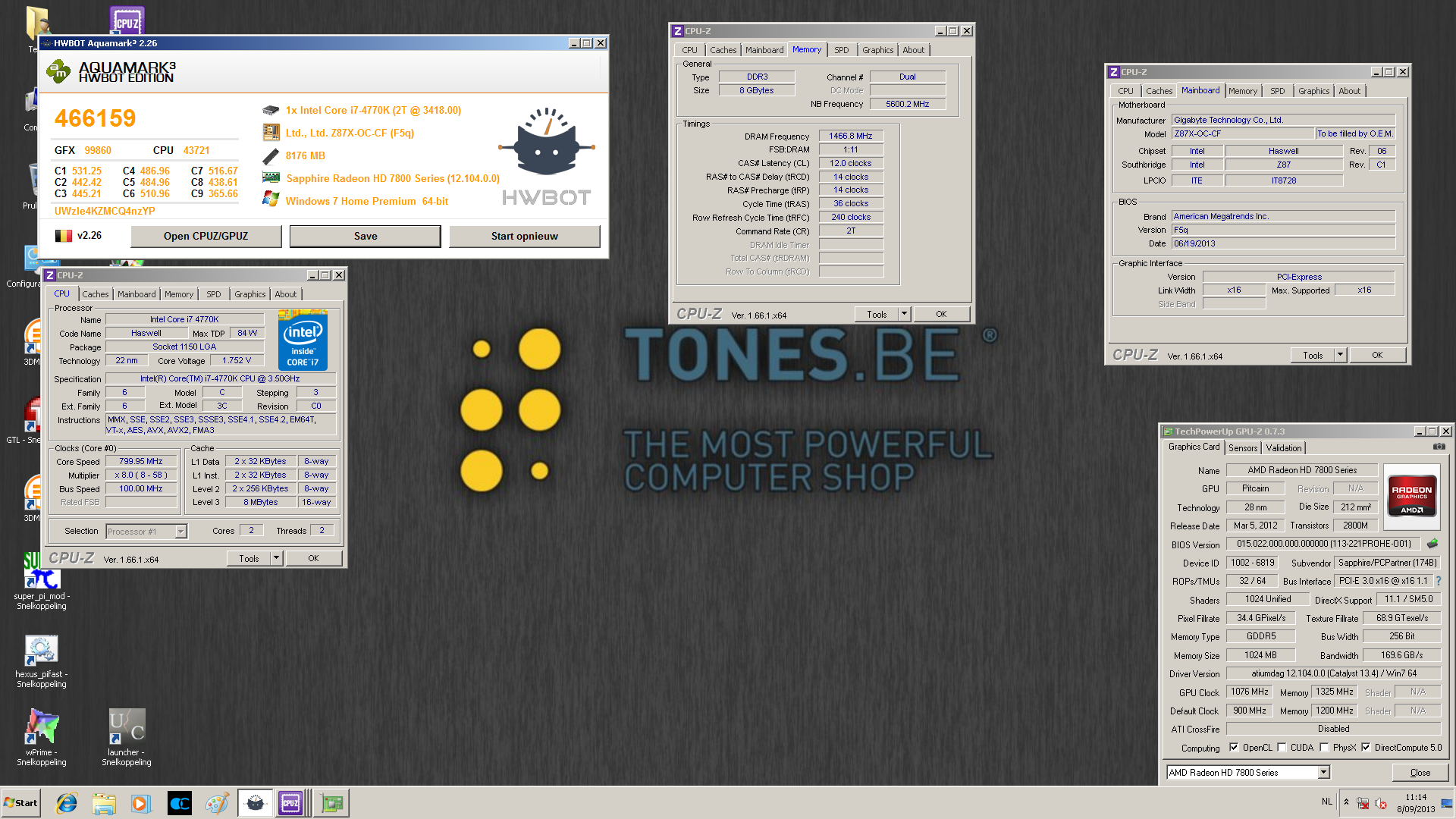Open Mainboard tab in CPU-Z CPU window

pos(136,294)
